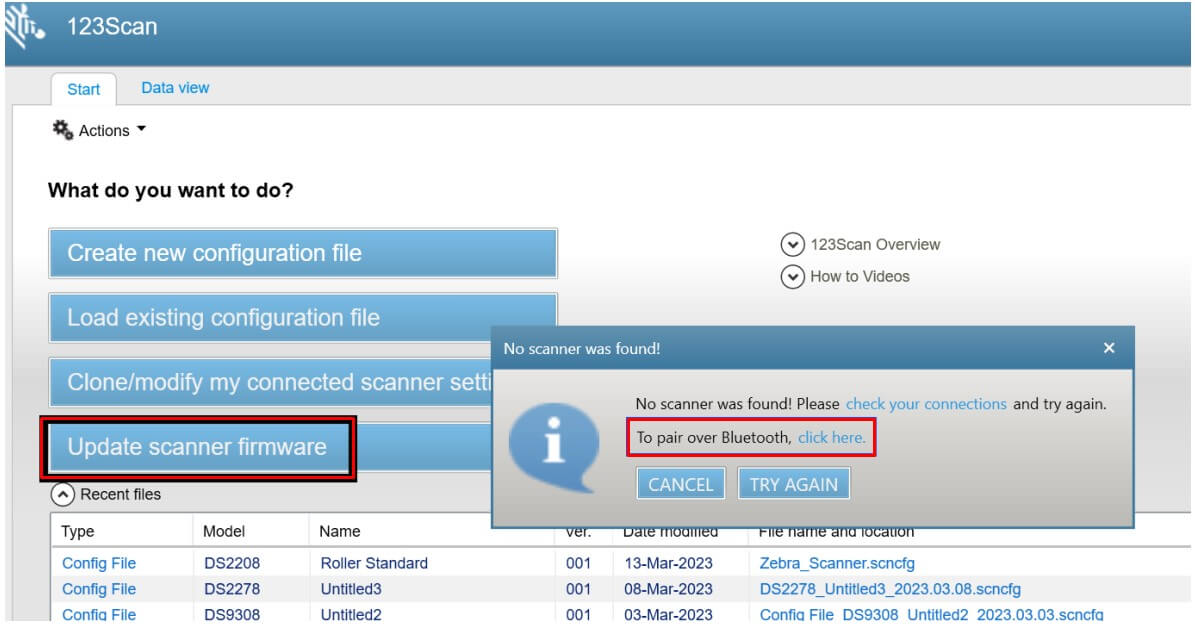Choose Load existing configuration file

click(302, 318)
